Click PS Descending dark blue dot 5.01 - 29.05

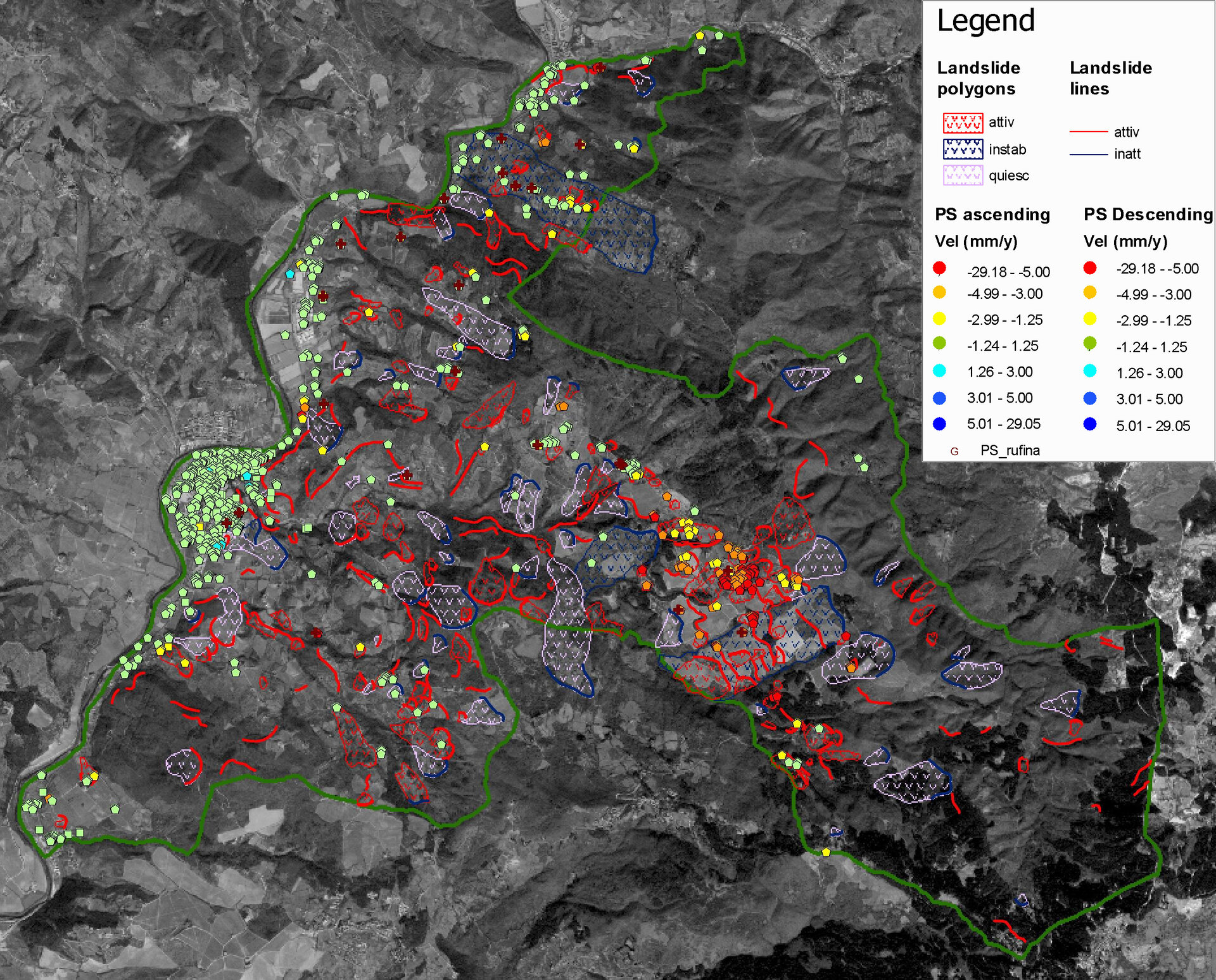[1089, 424]
